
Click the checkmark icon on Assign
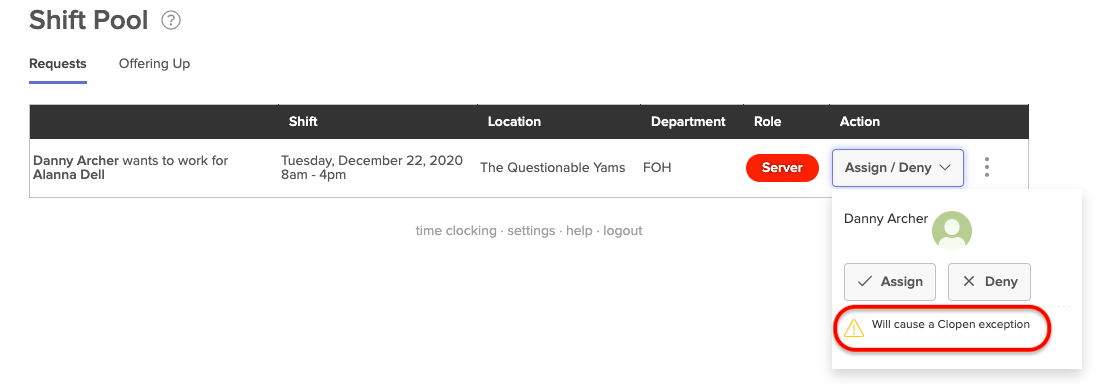pos(865,282)
